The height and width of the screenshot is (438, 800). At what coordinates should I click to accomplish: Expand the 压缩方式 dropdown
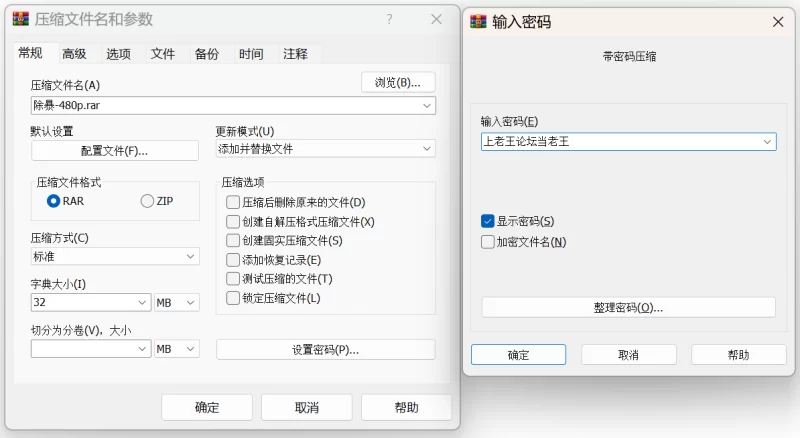tap(191, 257)
